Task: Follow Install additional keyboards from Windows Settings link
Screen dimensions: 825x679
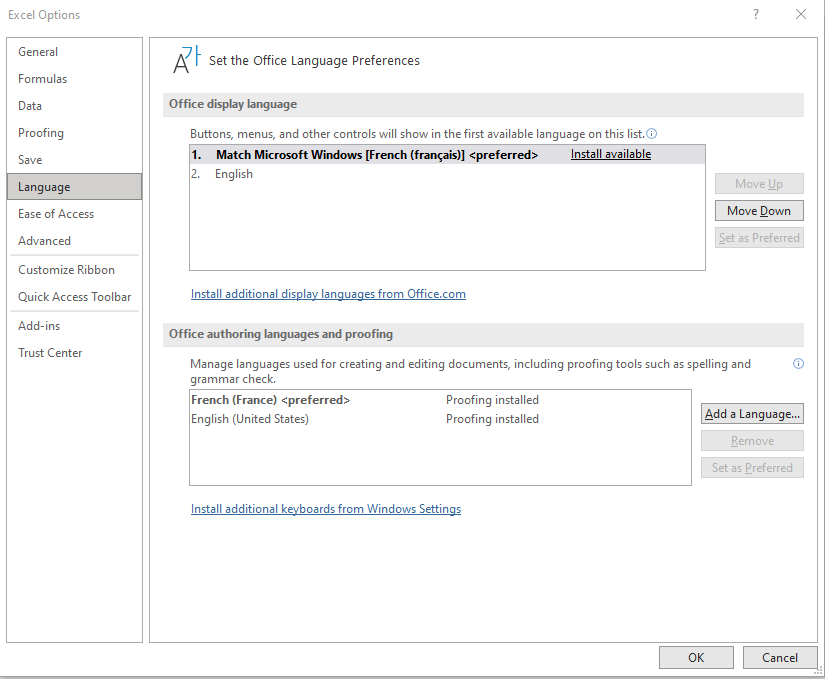Action: (x=326, y=509)
